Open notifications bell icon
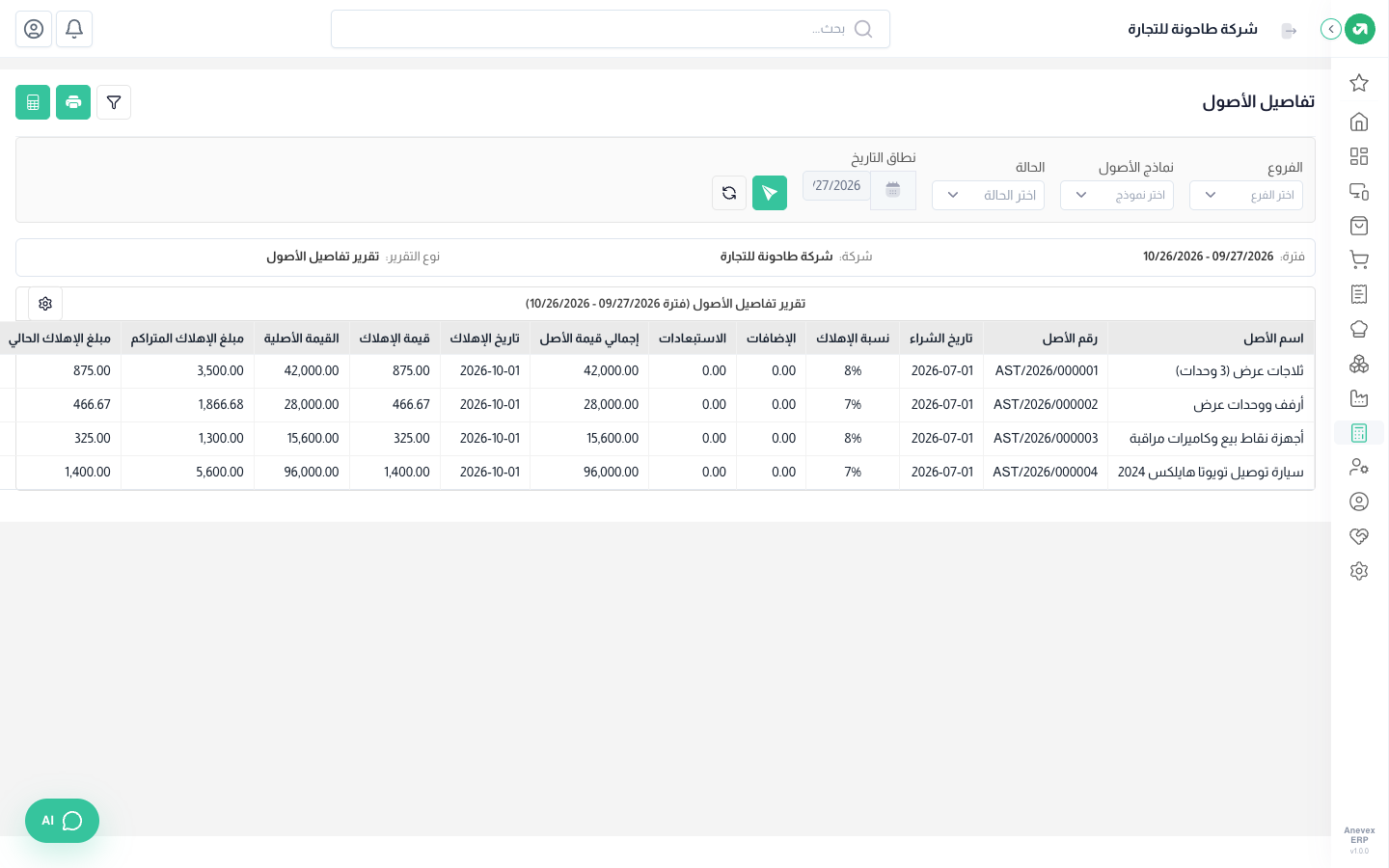 point(74,29)
